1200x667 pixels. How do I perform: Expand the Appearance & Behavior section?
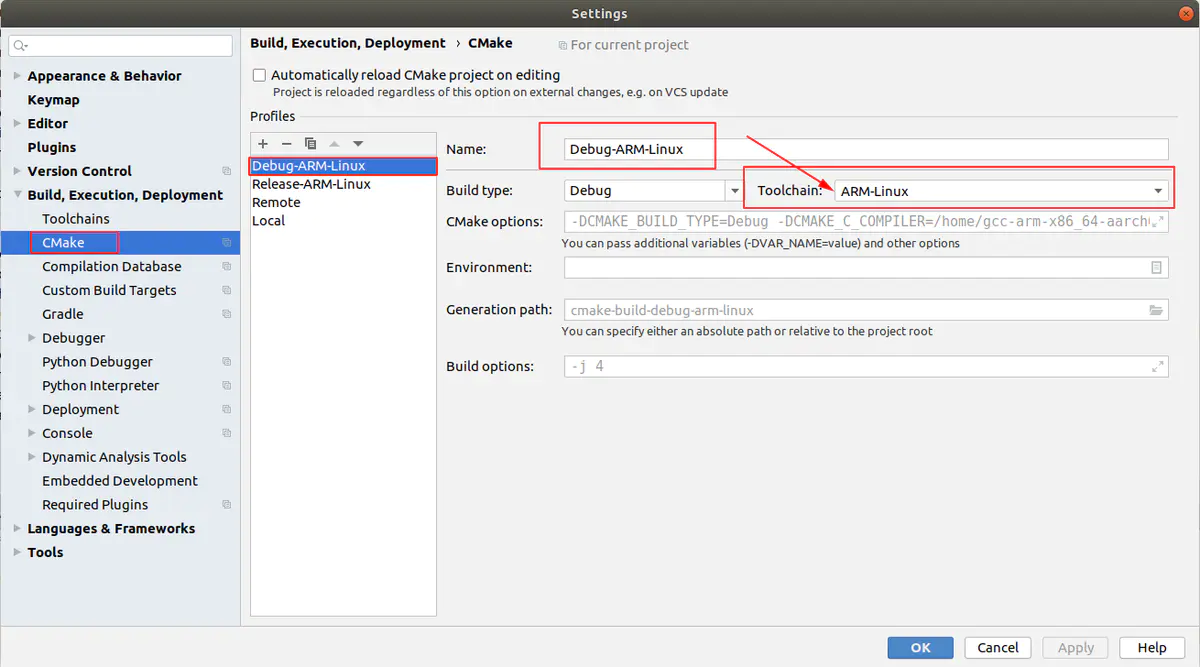(17, 76)
